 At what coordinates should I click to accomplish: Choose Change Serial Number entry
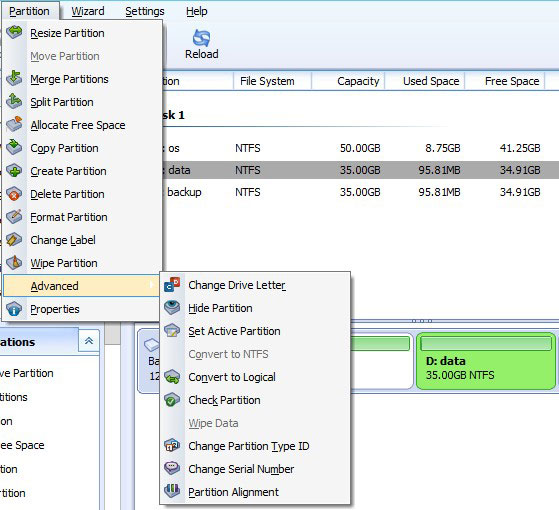(255, 469)
